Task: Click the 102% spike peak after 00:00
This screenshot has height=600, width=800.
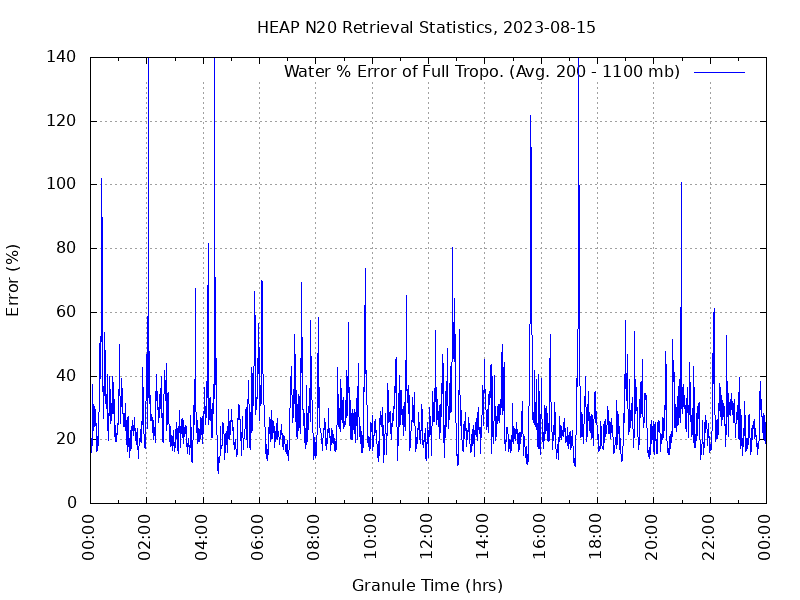Action: click(x=102, y=179)
